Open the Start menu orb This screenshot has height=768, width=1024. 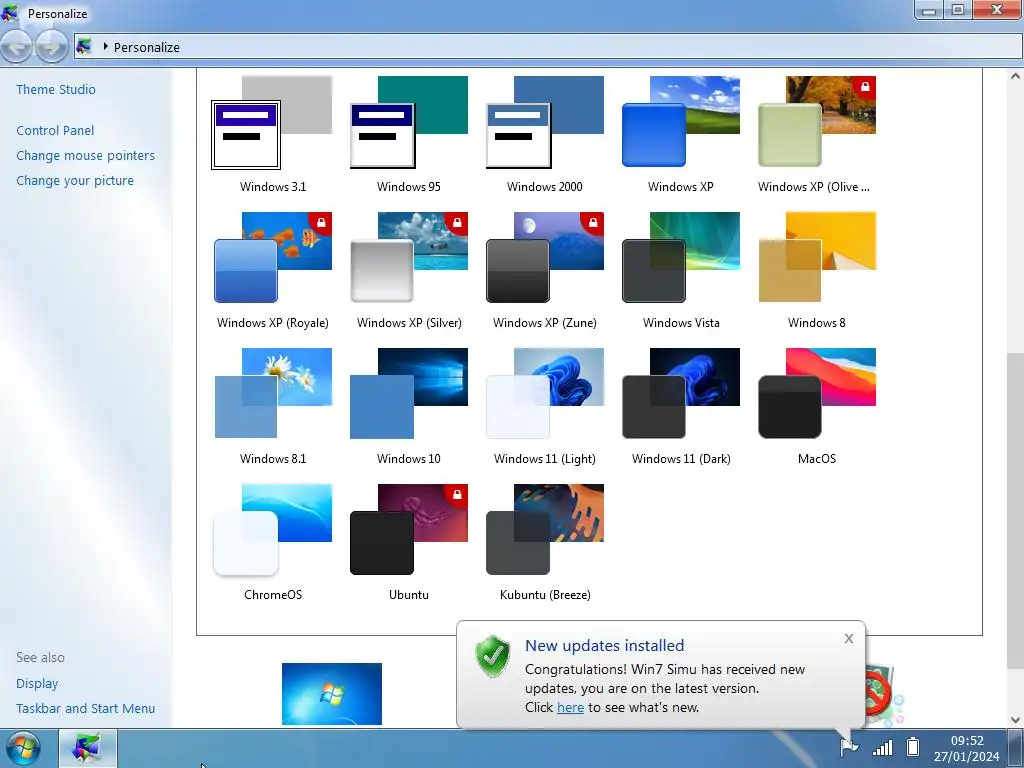click(x=23, y=748)
